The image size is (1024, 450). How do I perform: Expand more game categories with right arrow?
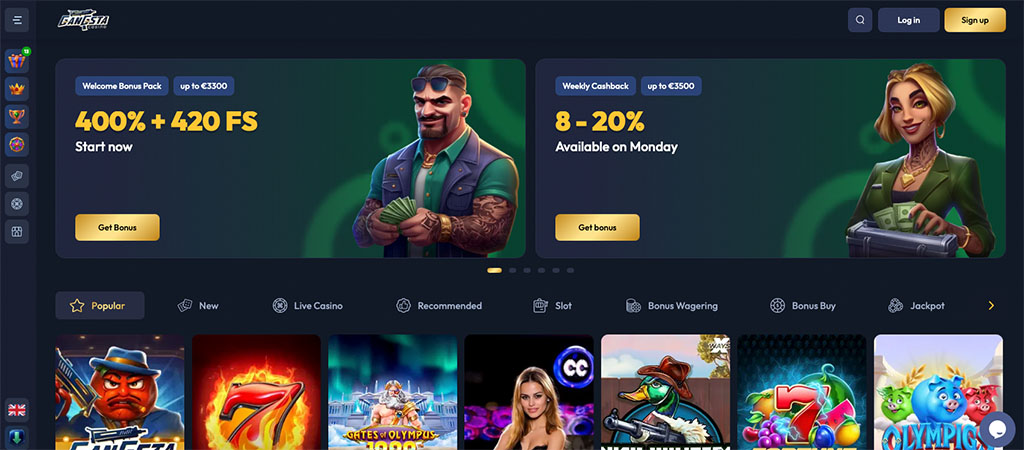tap(991, 306)
